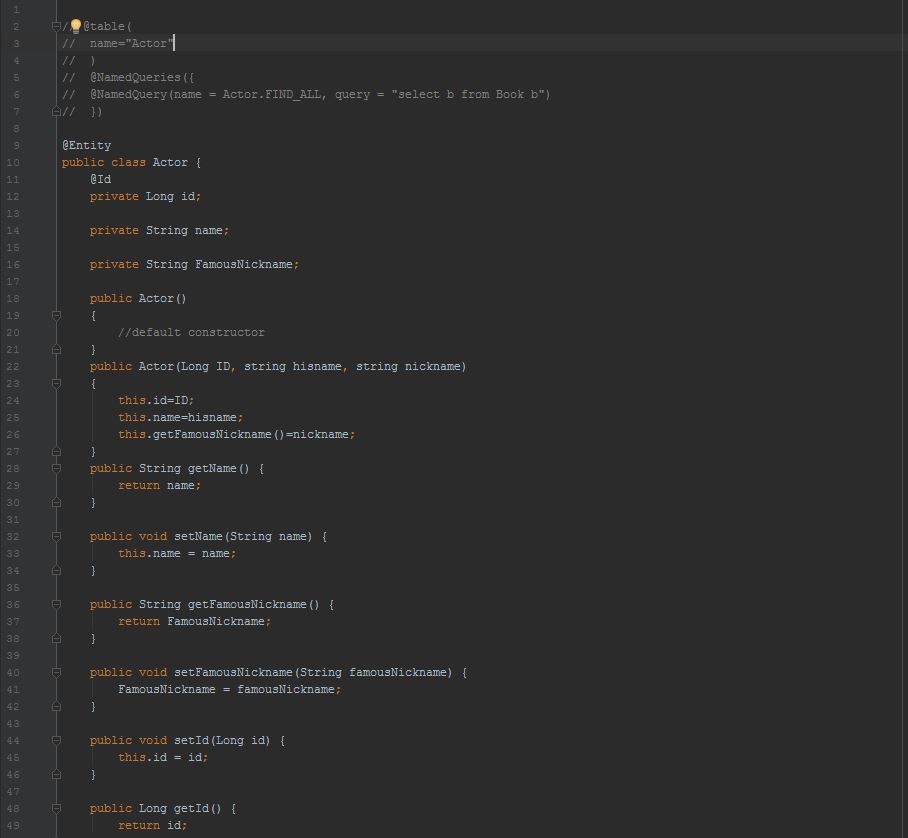Click 'Long id;' field declaration
This screenshot has height=838, width=908.
173,196
